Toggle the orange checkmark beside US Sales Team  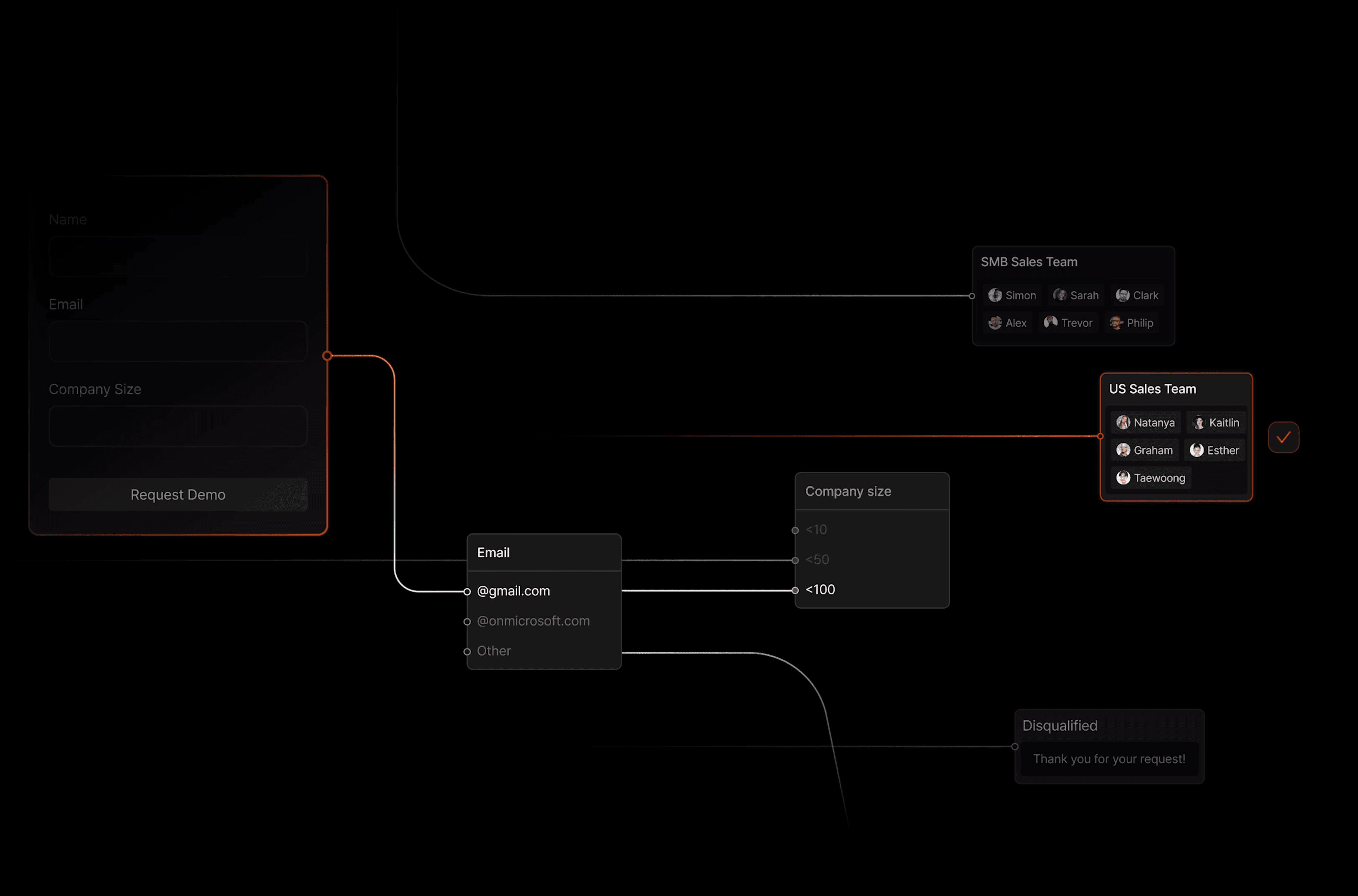(x=1283, y=437)
